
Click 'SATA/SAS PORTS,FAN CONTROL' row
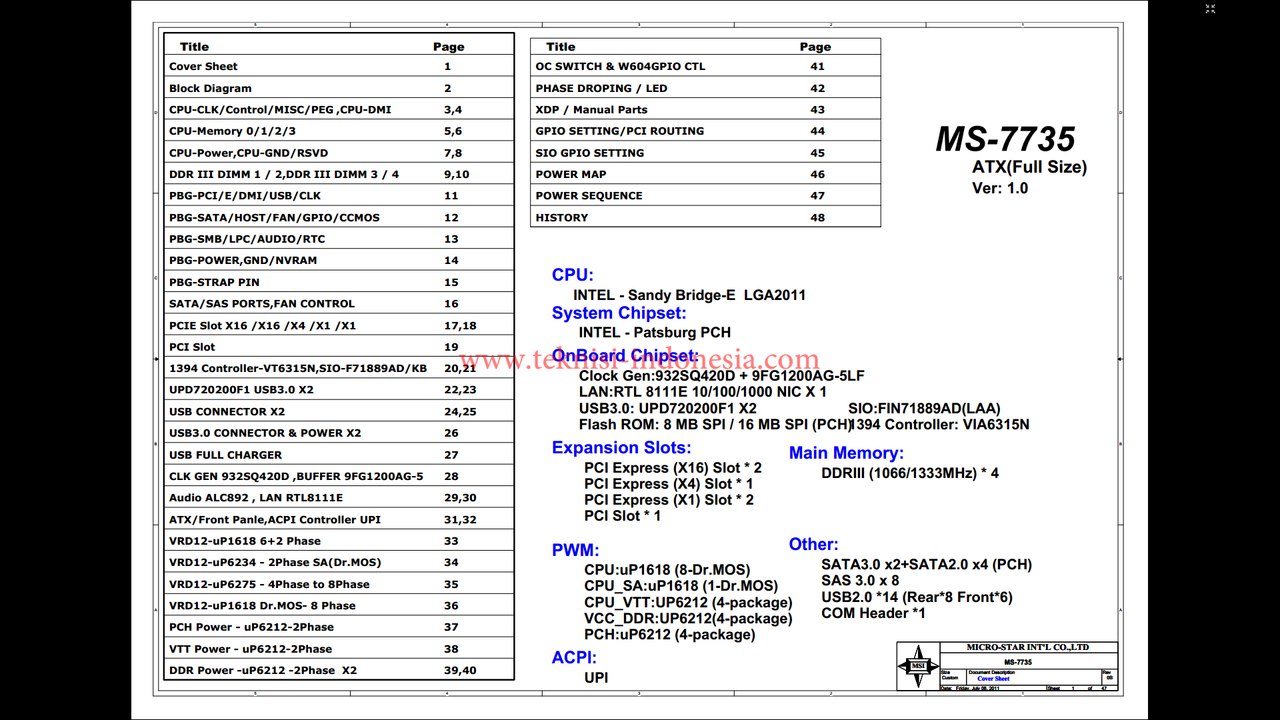tap(339, 303)
